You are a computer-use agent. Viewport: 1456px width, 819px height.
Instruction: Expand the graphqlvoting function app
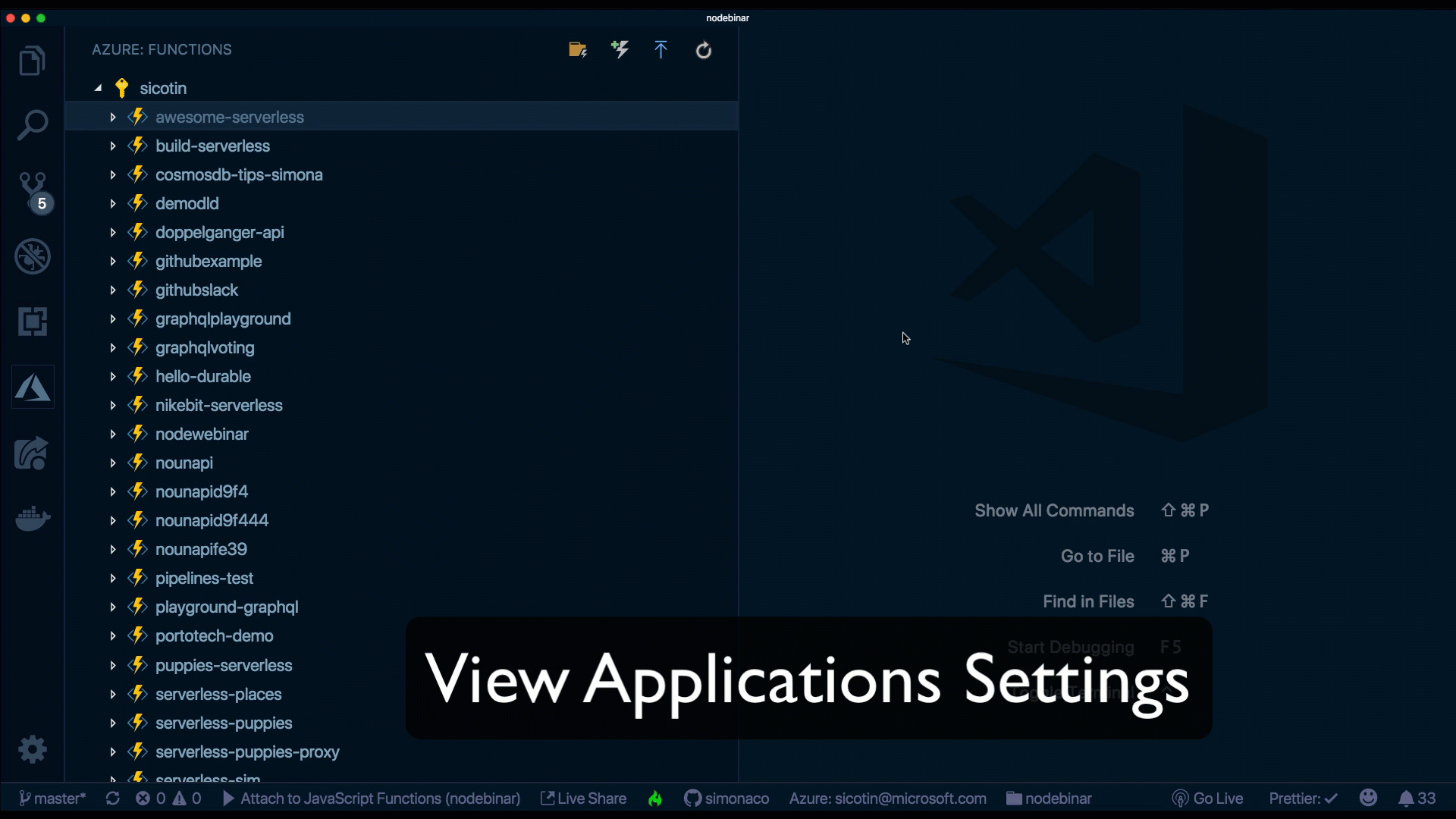coord(113,347)
